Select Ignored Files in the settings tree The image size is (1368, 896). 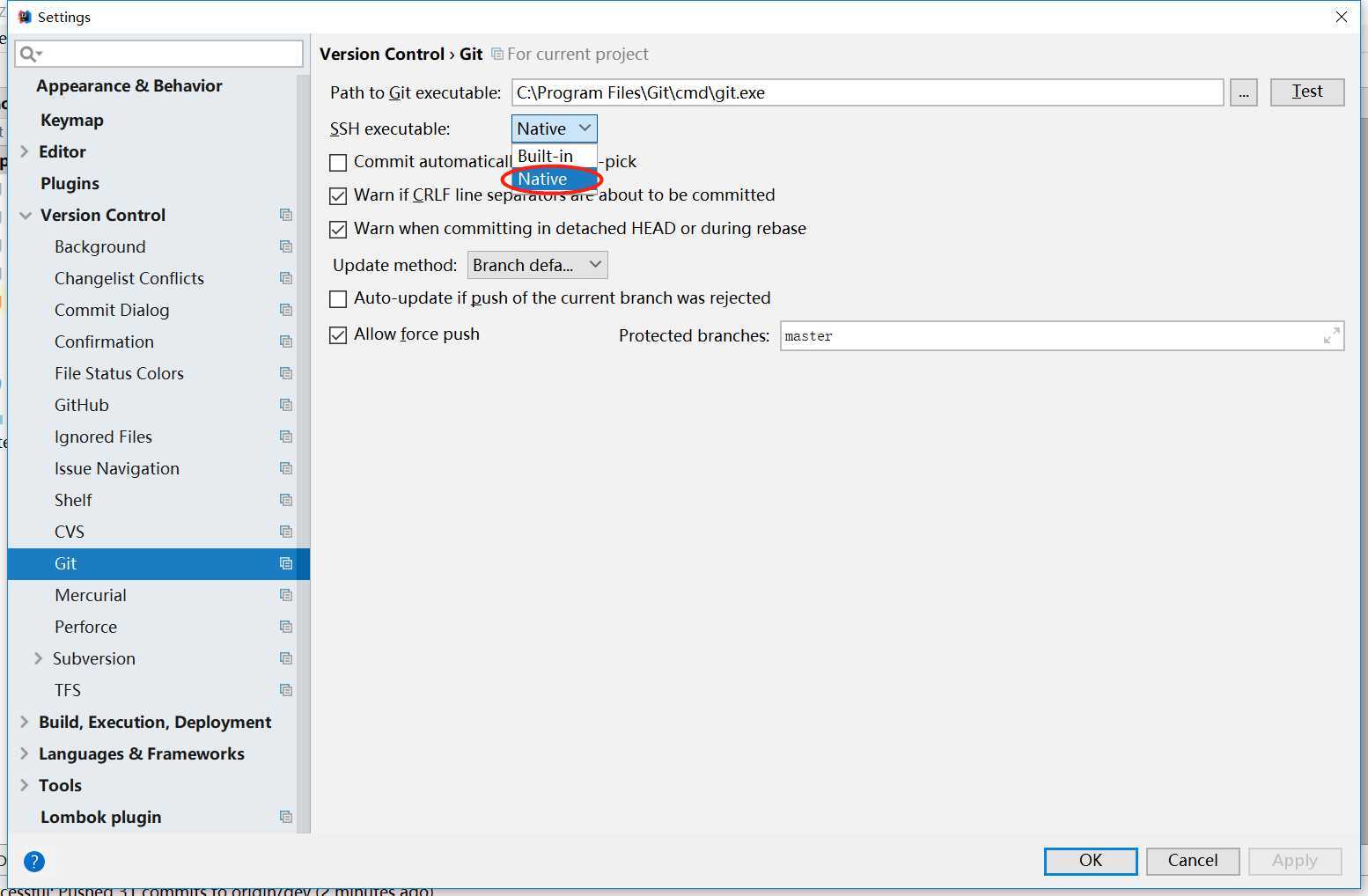[x=103, y=437]
